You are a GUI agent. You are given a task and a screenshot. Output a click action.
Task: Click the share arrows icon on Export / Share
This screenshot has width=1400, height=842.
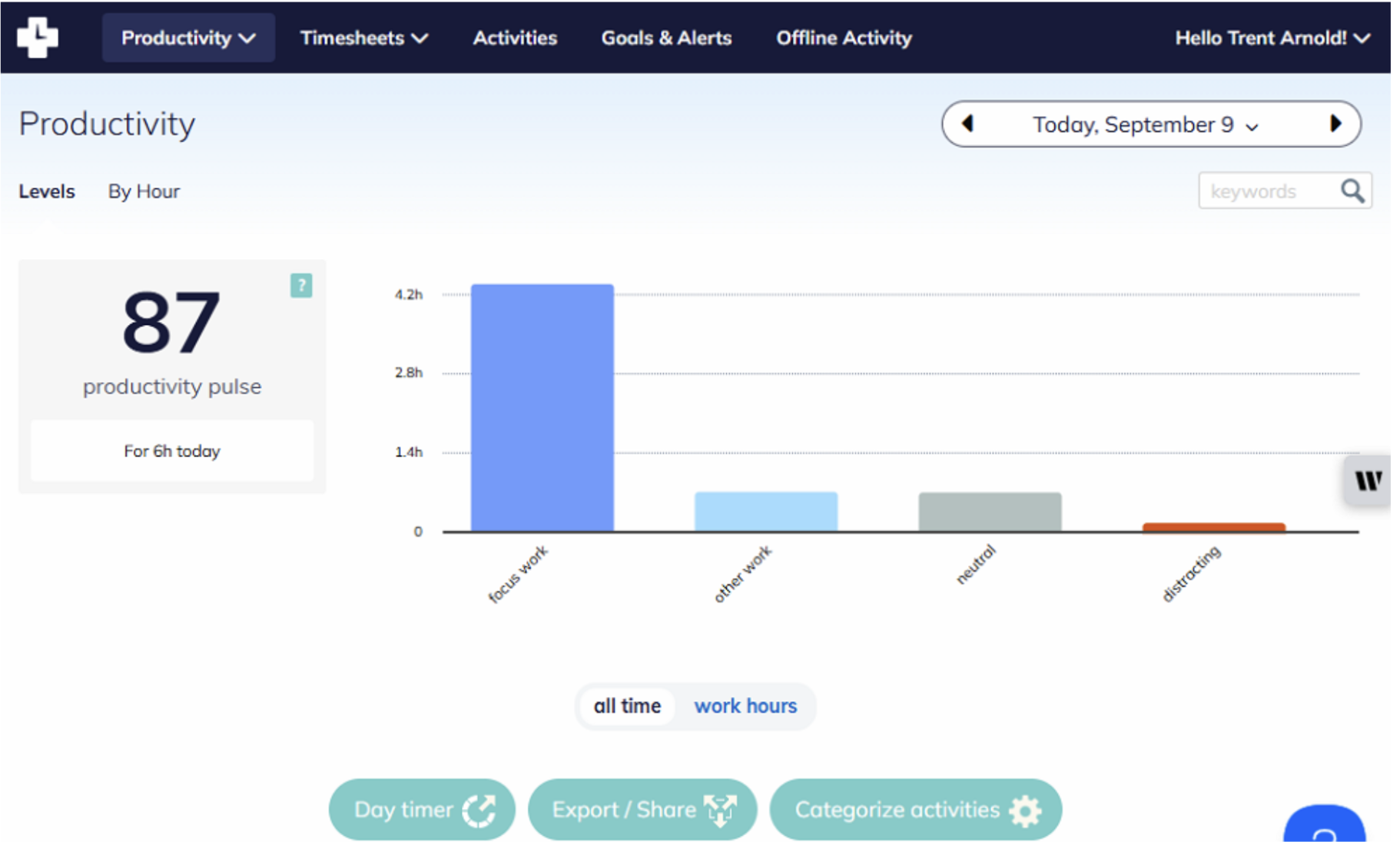[721, 809]
